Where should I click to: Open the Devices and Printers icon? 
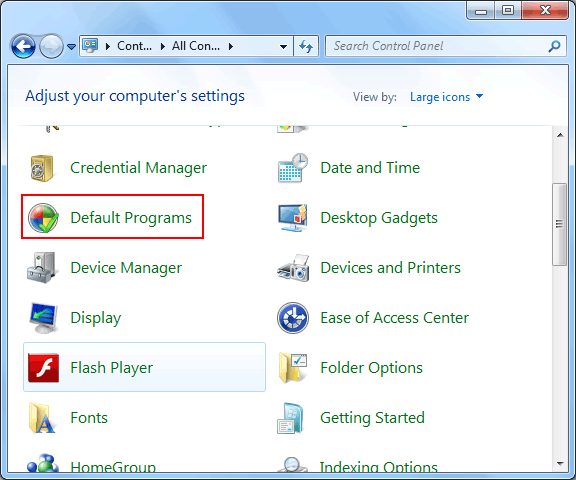[x=293, y=268]
